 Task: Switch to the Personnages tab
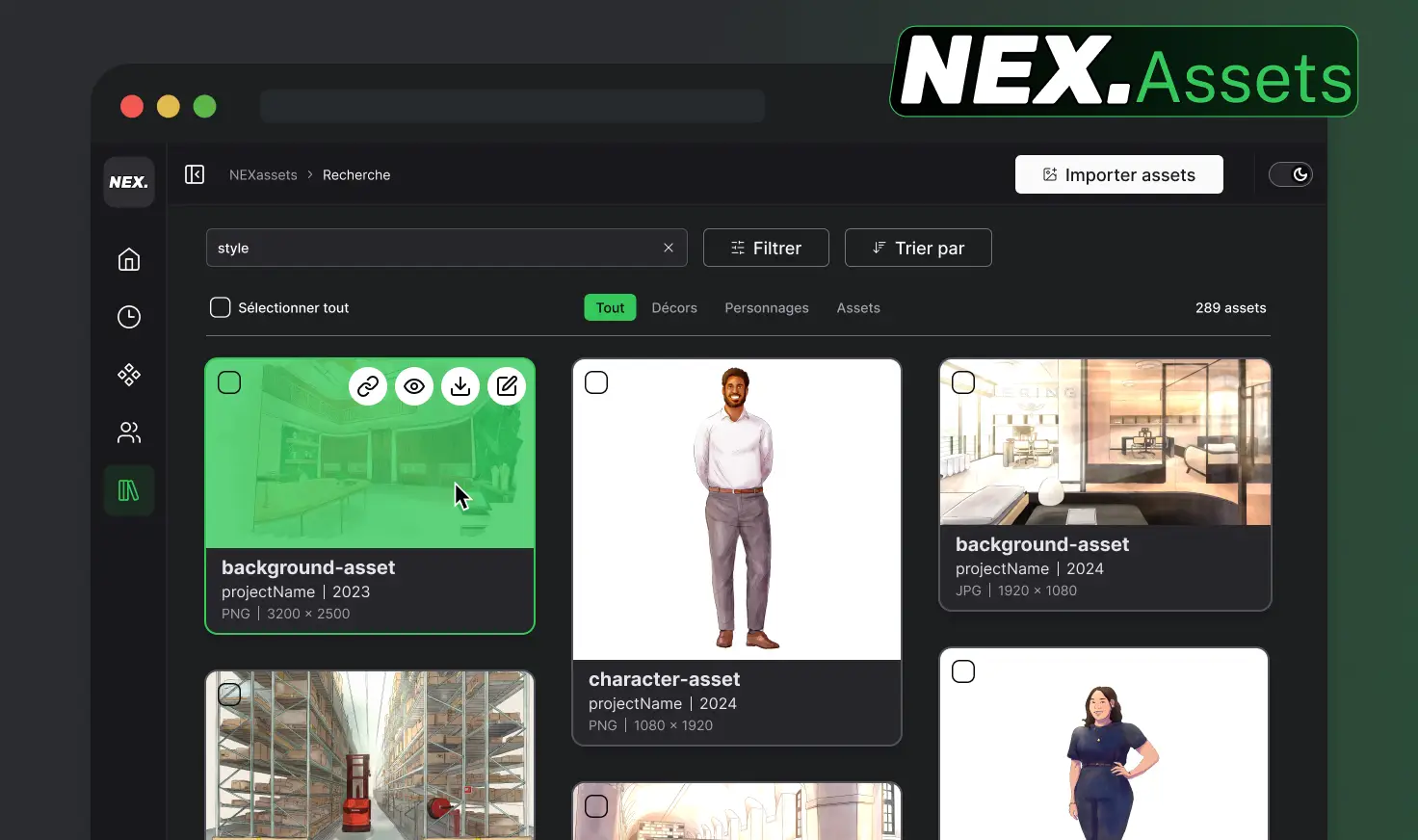(x=767, y=307)
